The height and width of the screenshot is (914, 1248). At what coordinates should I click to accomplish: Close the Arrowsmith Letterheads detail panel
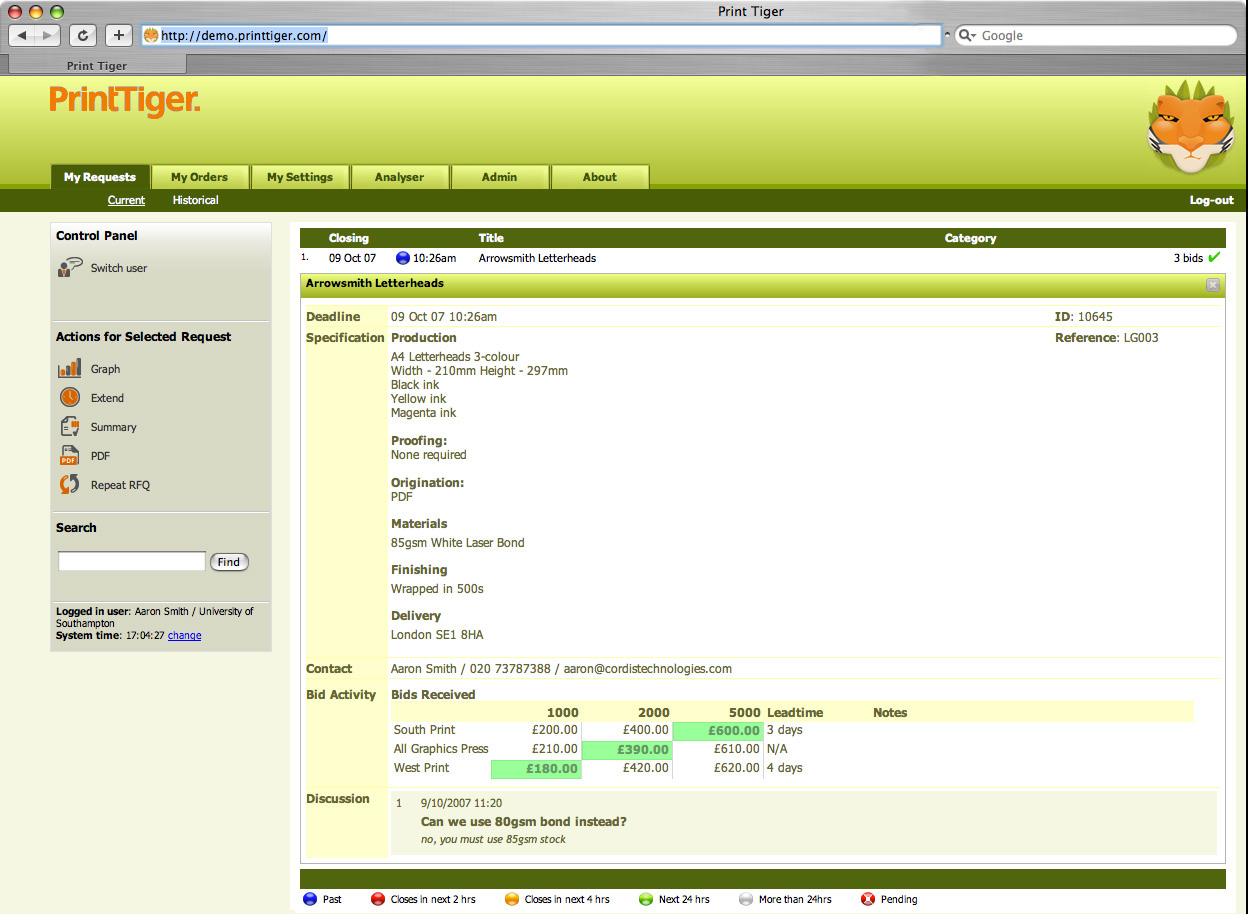[x=1212, y=285]
